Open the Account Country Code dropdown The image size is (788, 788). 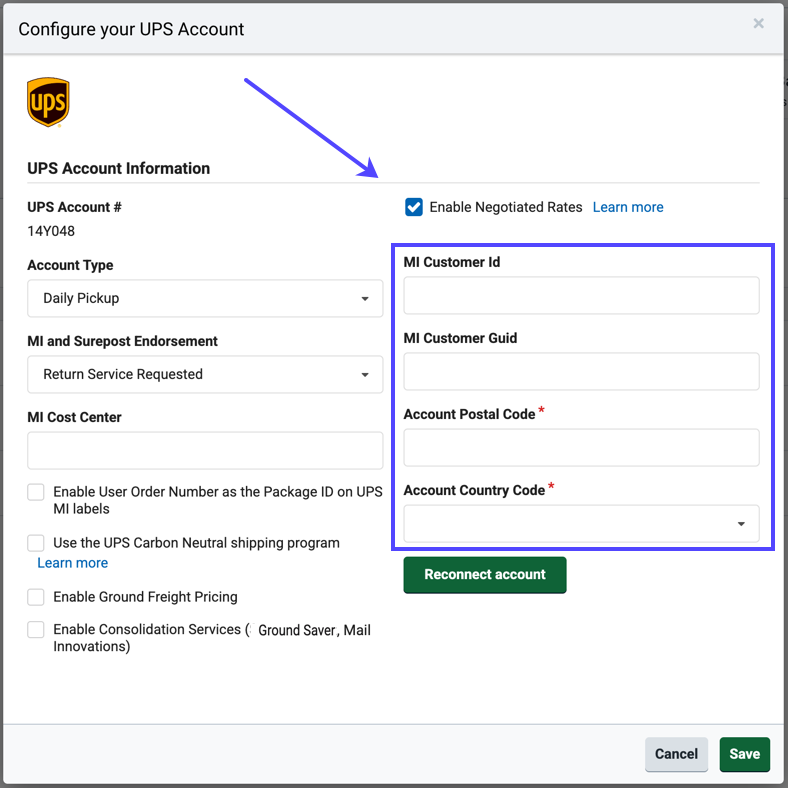pos(581,524)
